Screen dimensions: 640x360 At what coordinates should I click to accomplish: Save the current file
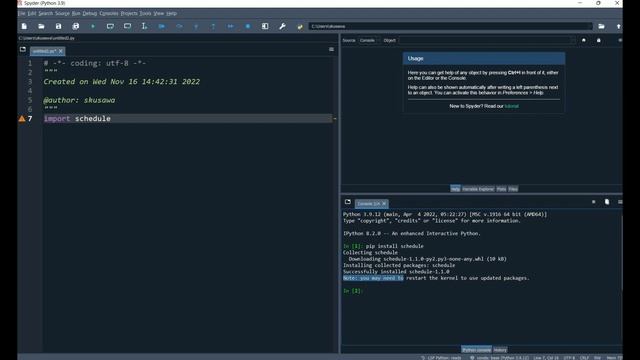[x=58, y=26]
